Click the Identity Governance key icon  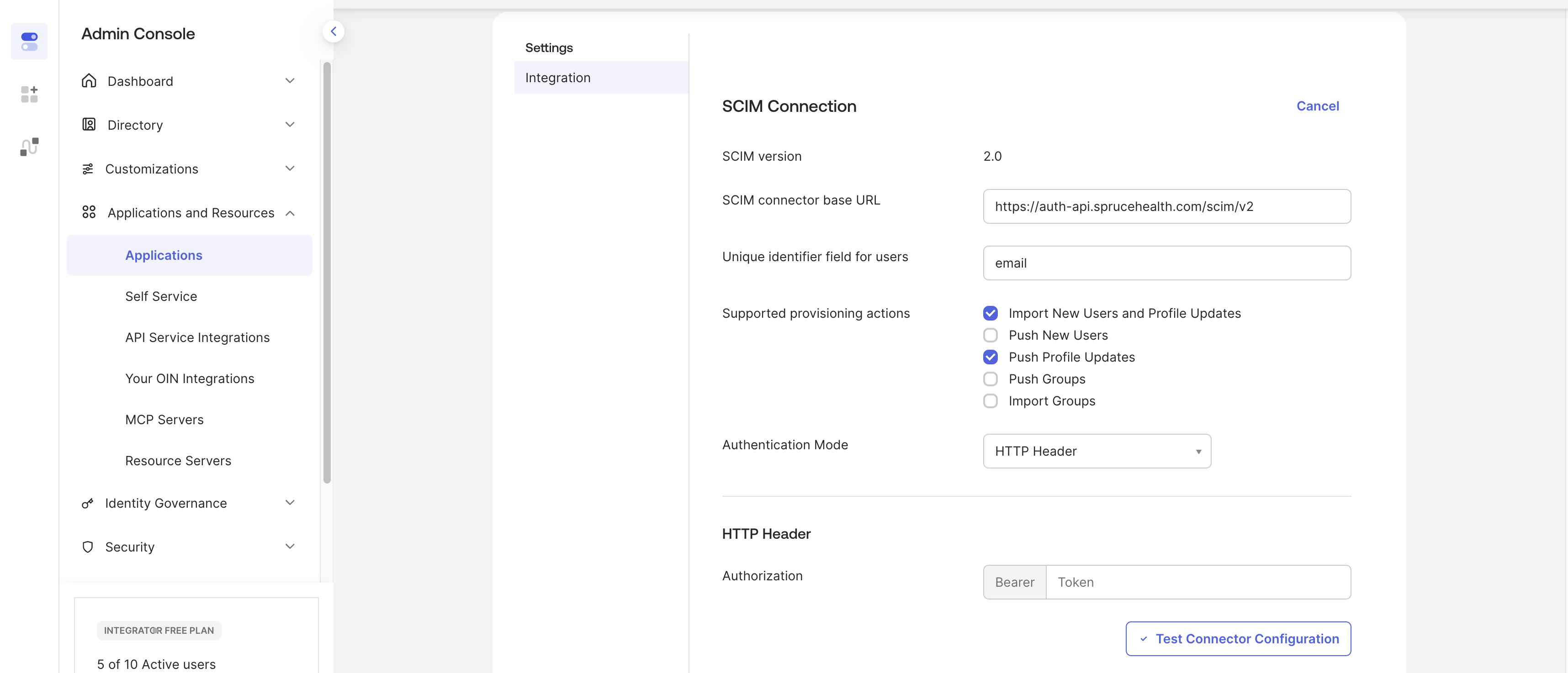click(x=88, y=503)
